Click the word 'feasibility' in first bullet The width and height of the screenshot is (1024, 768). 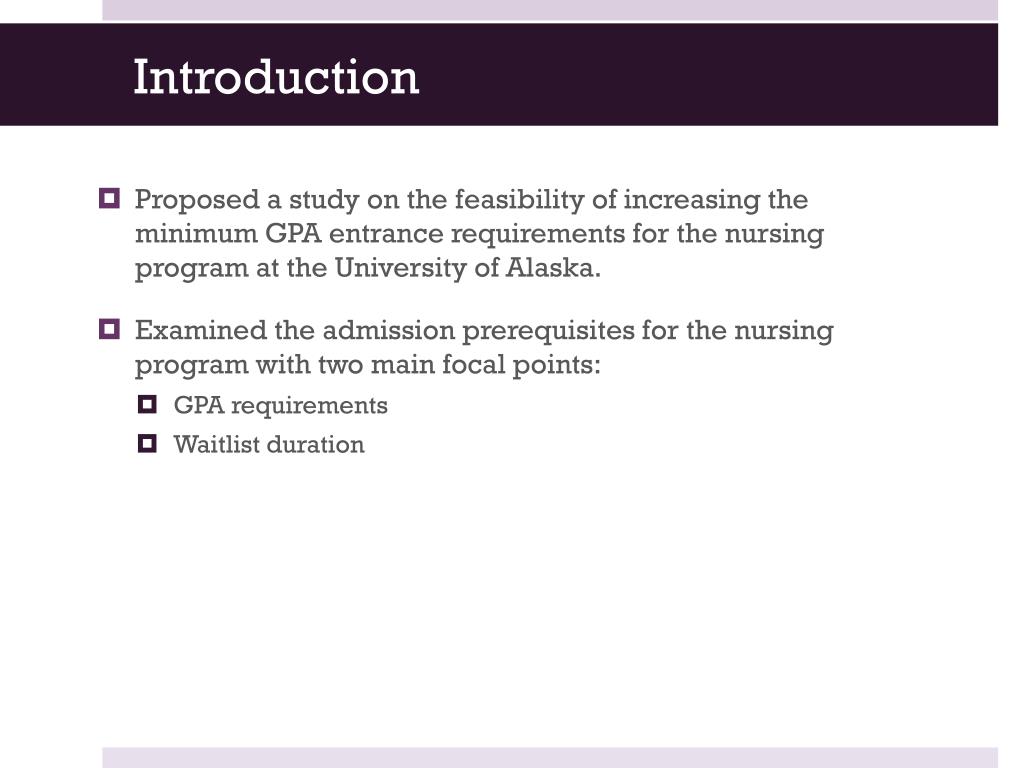pos(519,200)
